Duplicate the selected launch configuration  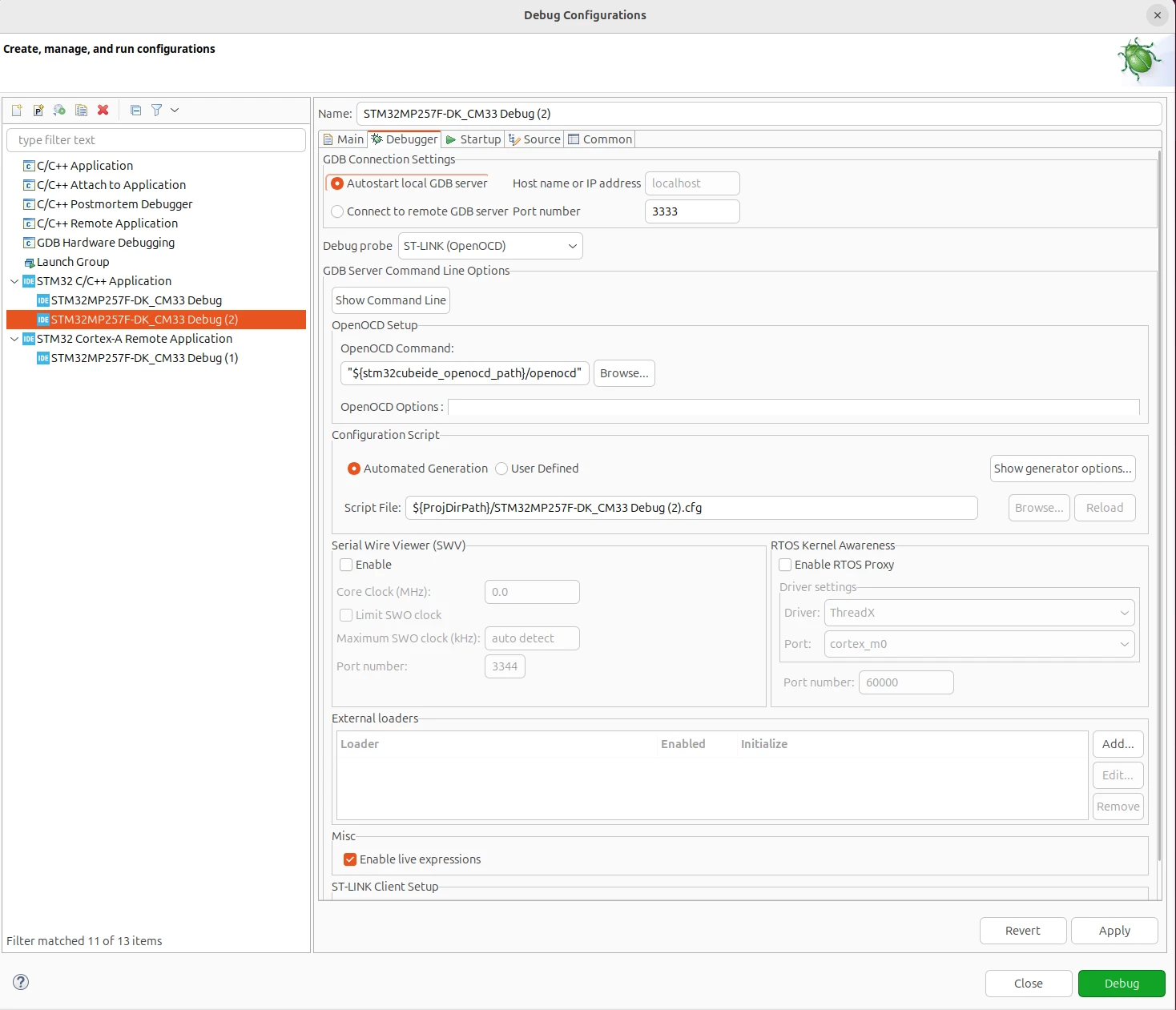click(81, 110)
